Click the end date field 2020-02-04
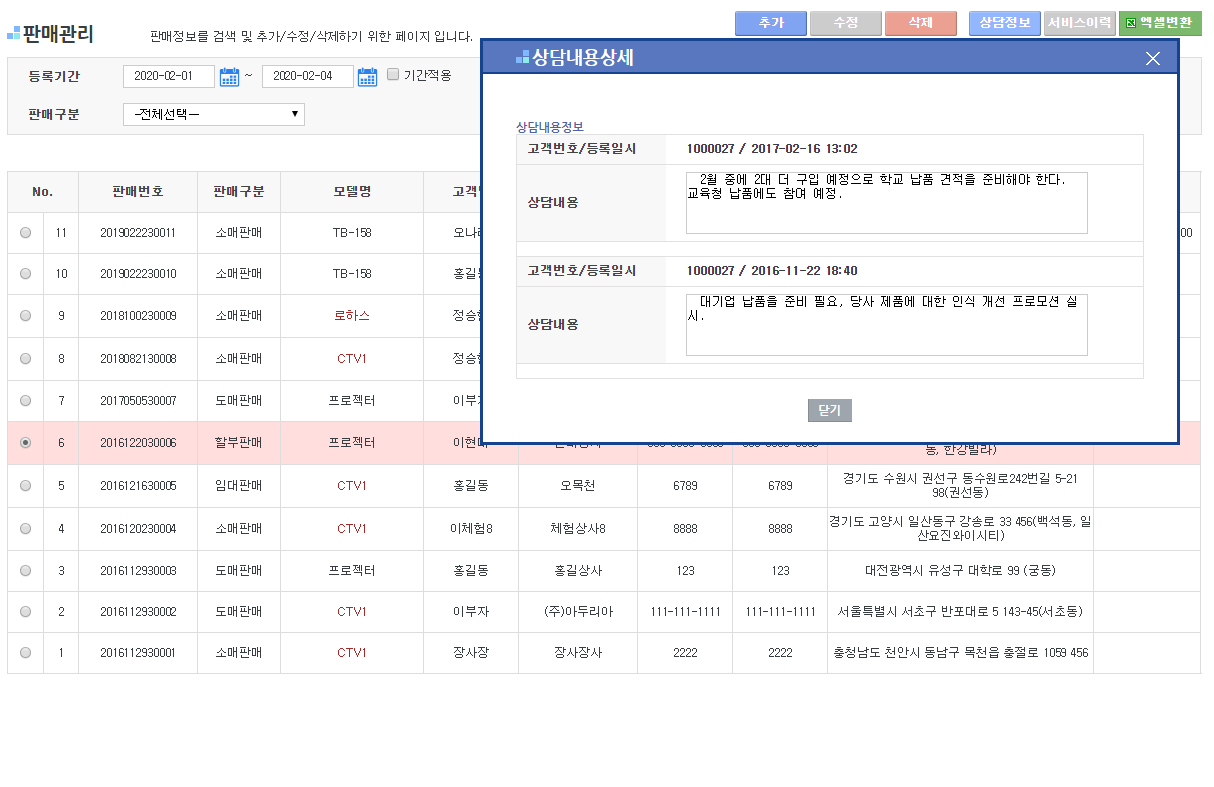This screenshot has height=787, width=1214. click(307, 77)
